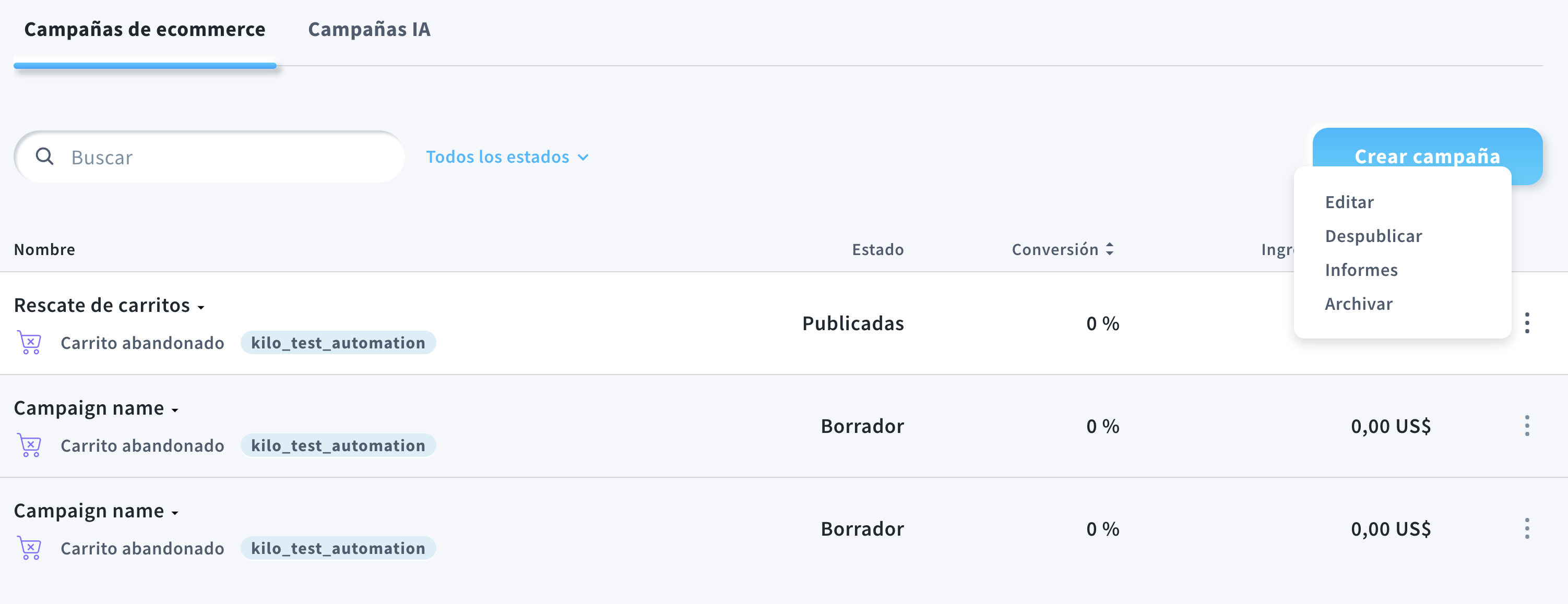Expand the last Campaign name dropdown arrow

(175, 513)
